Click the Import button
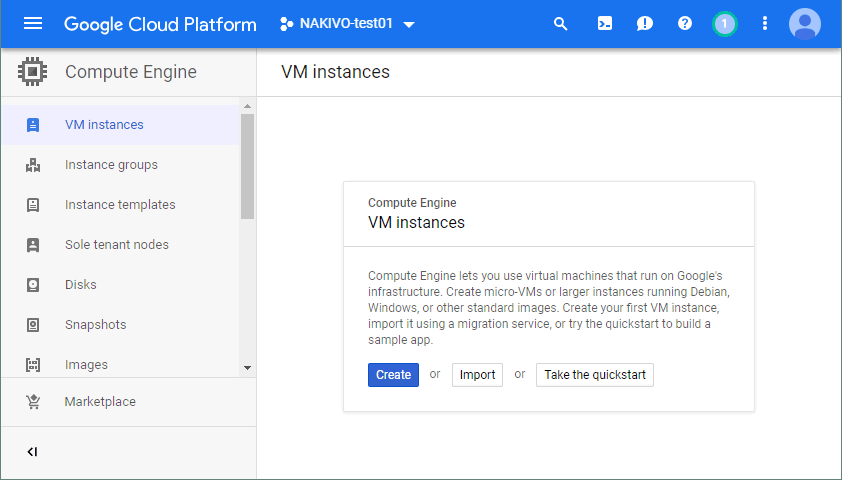 click(477, 375)
